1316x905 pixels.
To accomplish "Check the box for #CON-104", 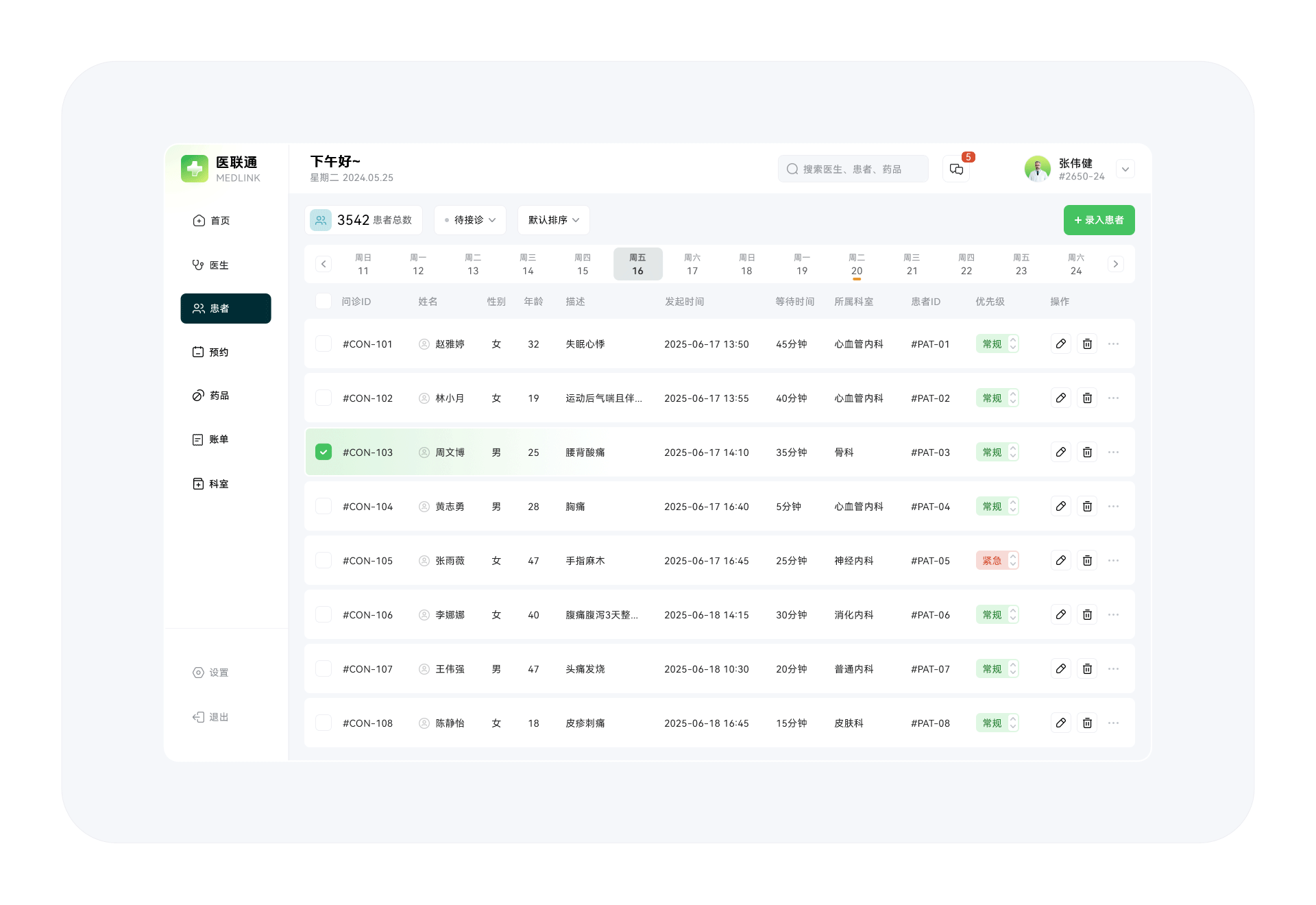I will pyautogui.click(x=324, y=506).
